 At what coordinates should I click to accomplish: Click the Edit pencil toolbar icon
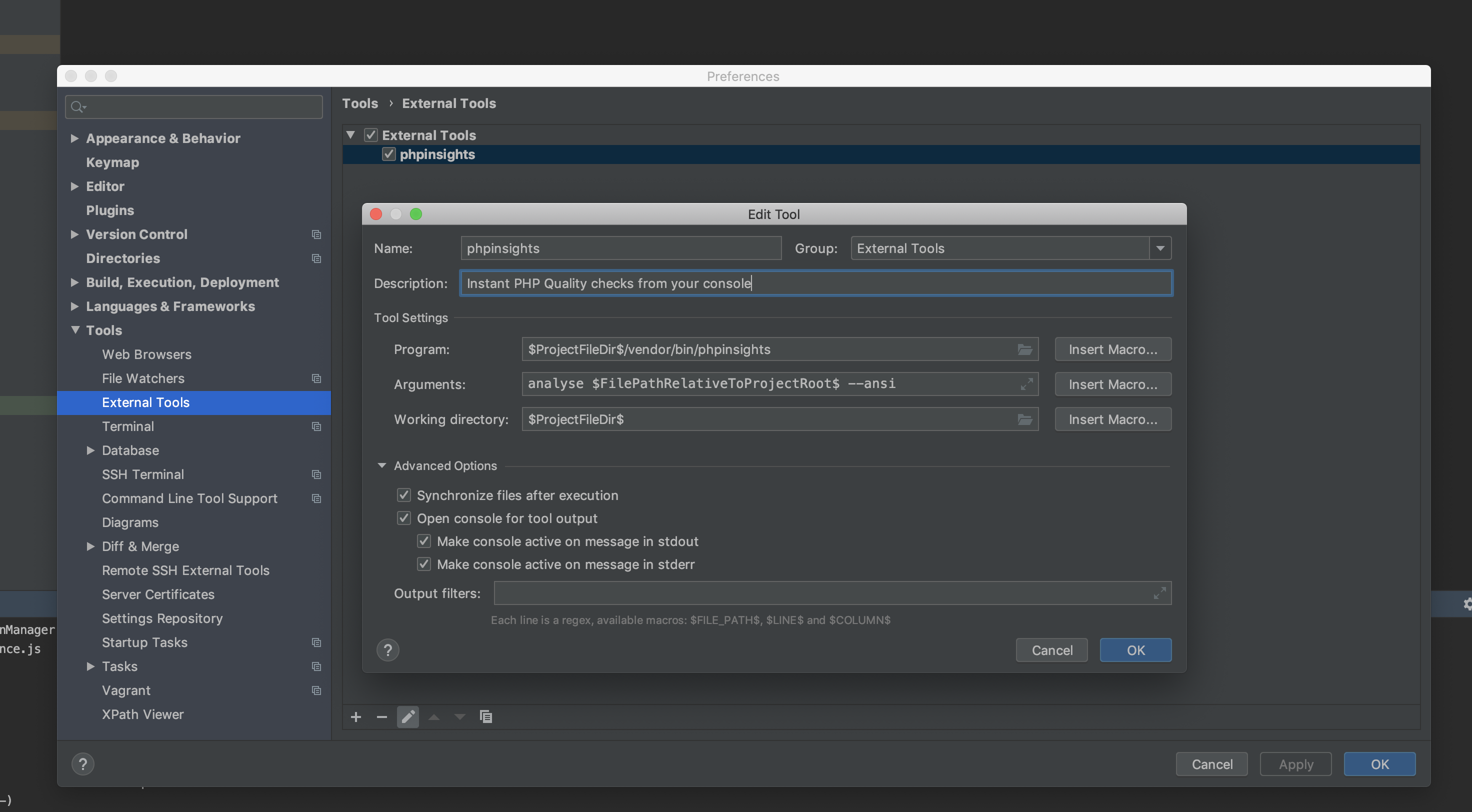pos(407,716)
